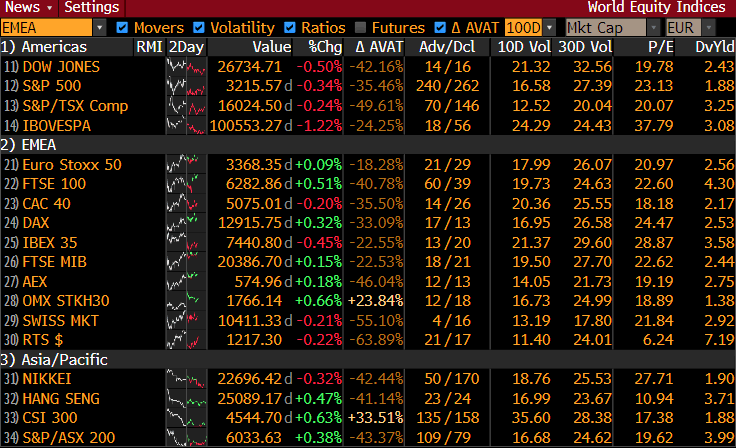
Task: Click the RMI column header
Action: click(149, 47)
